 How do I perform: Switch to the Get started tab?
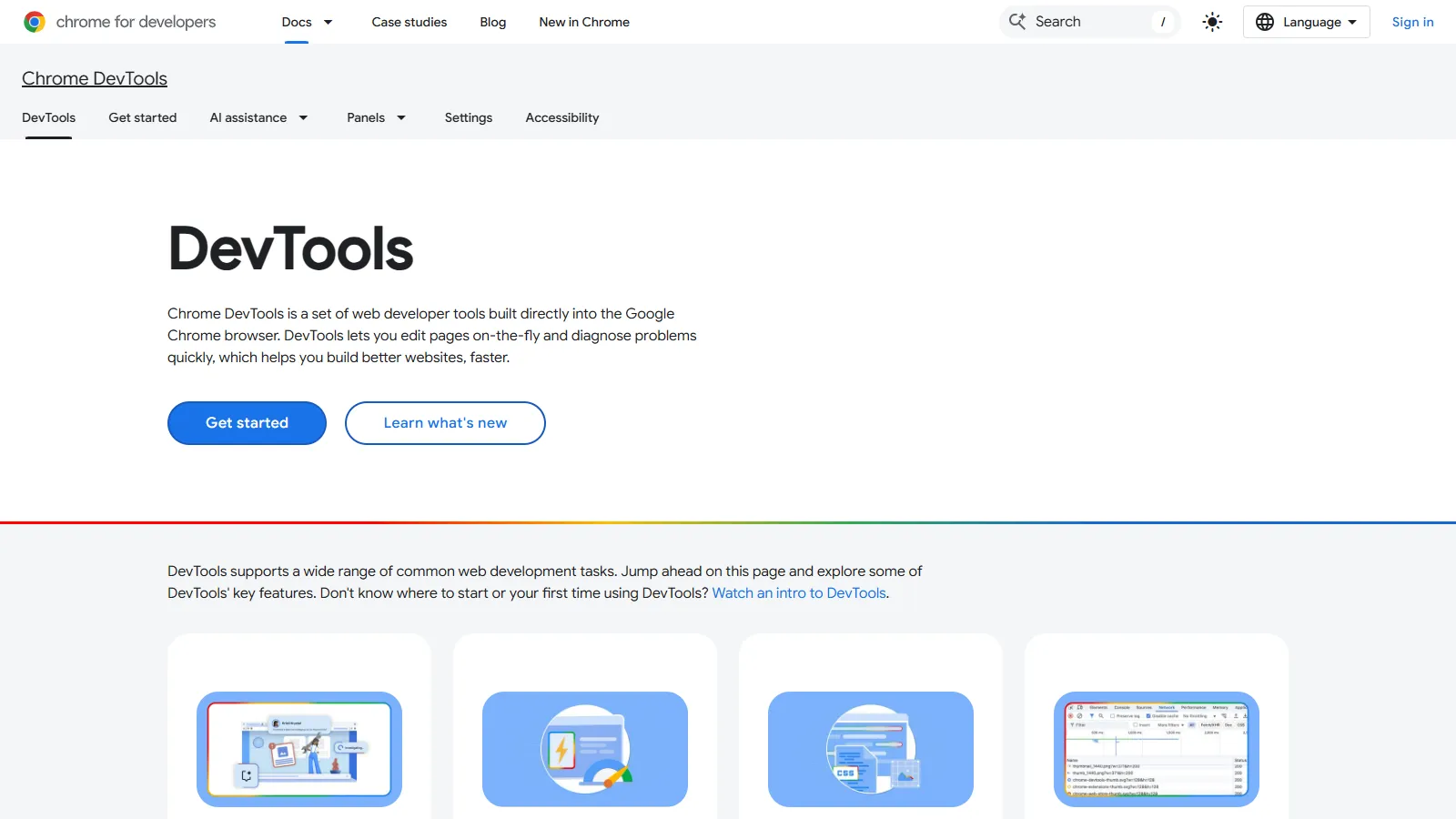pyautogui.click(x=143, y=117)
